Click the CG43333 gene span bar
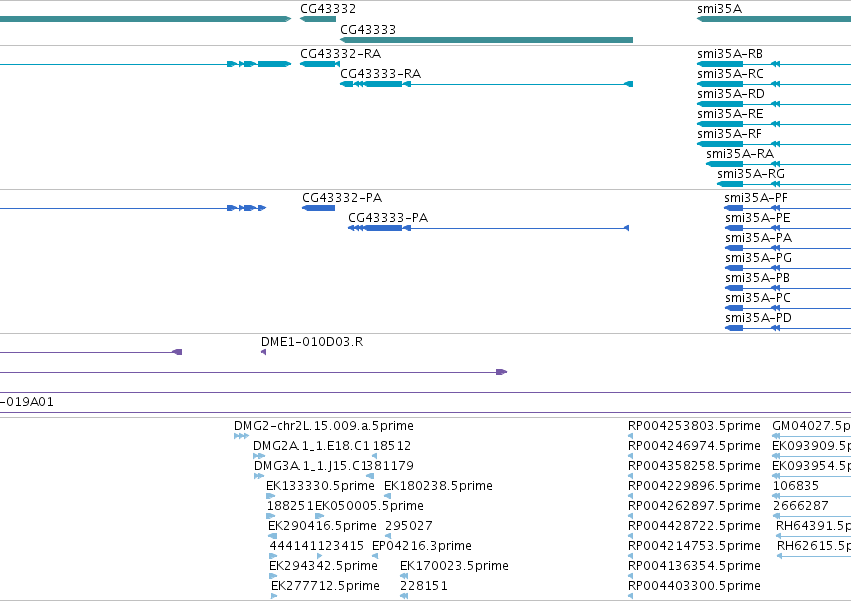Image resolution: width=851 pixels, height=601 pixels. tap(486, 40)
